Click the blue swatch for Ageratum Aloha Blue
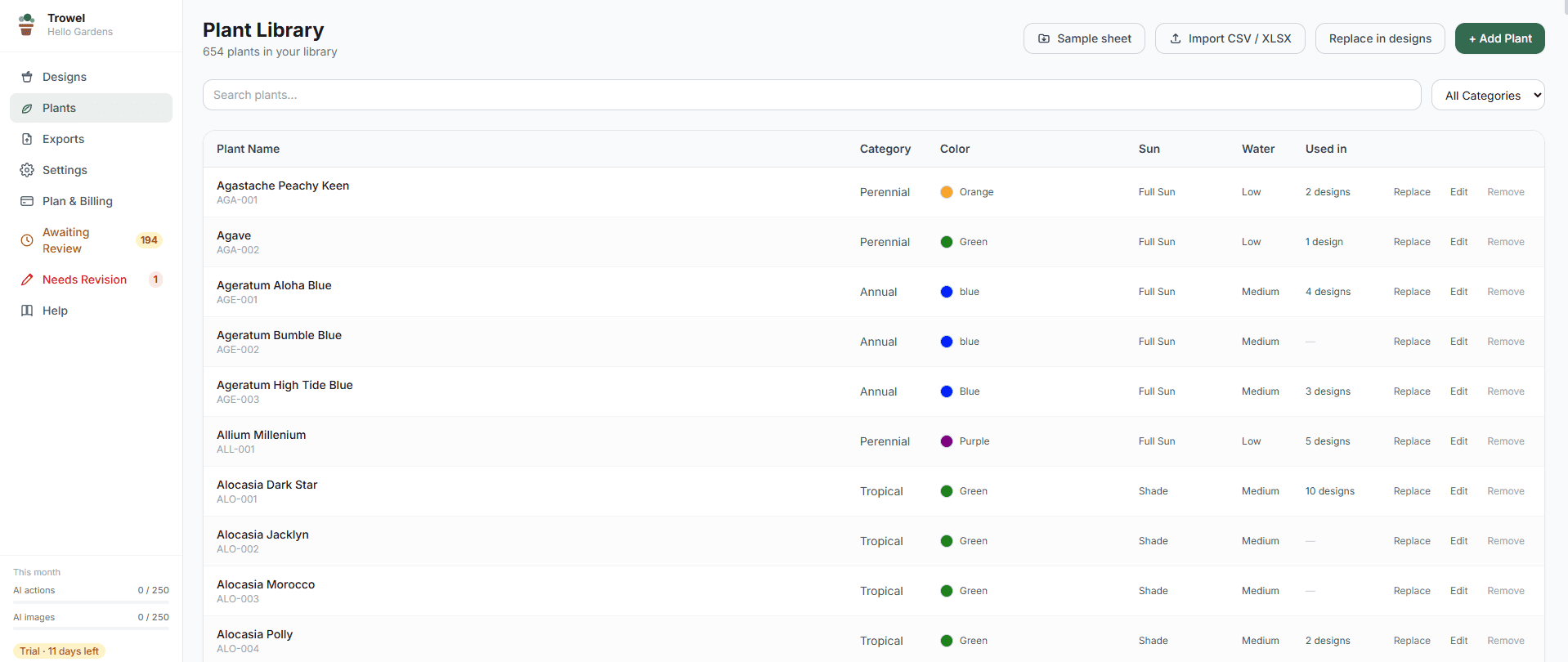This screenshot has height=662, width=1568. click(947, 292)
